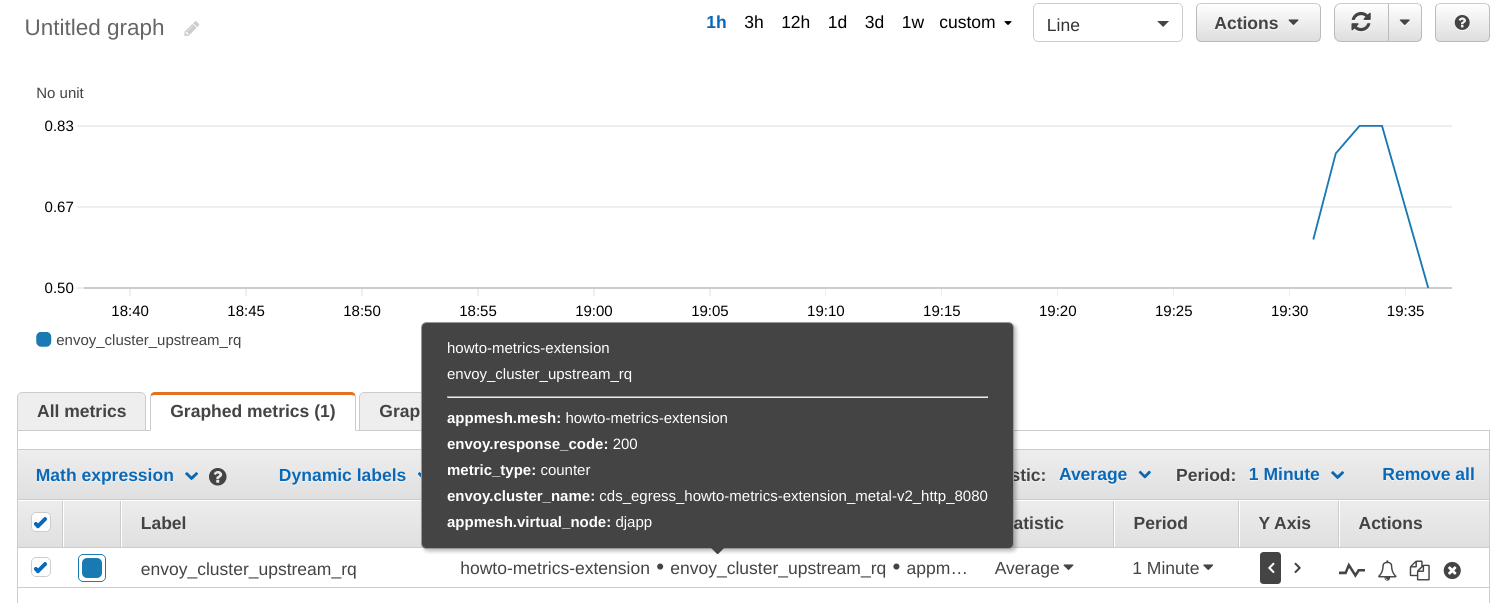Create an alarm for envoy_cluster_upstream_rq
The width and height of the screenshot is (1497, 603).
pos(1386,569)
